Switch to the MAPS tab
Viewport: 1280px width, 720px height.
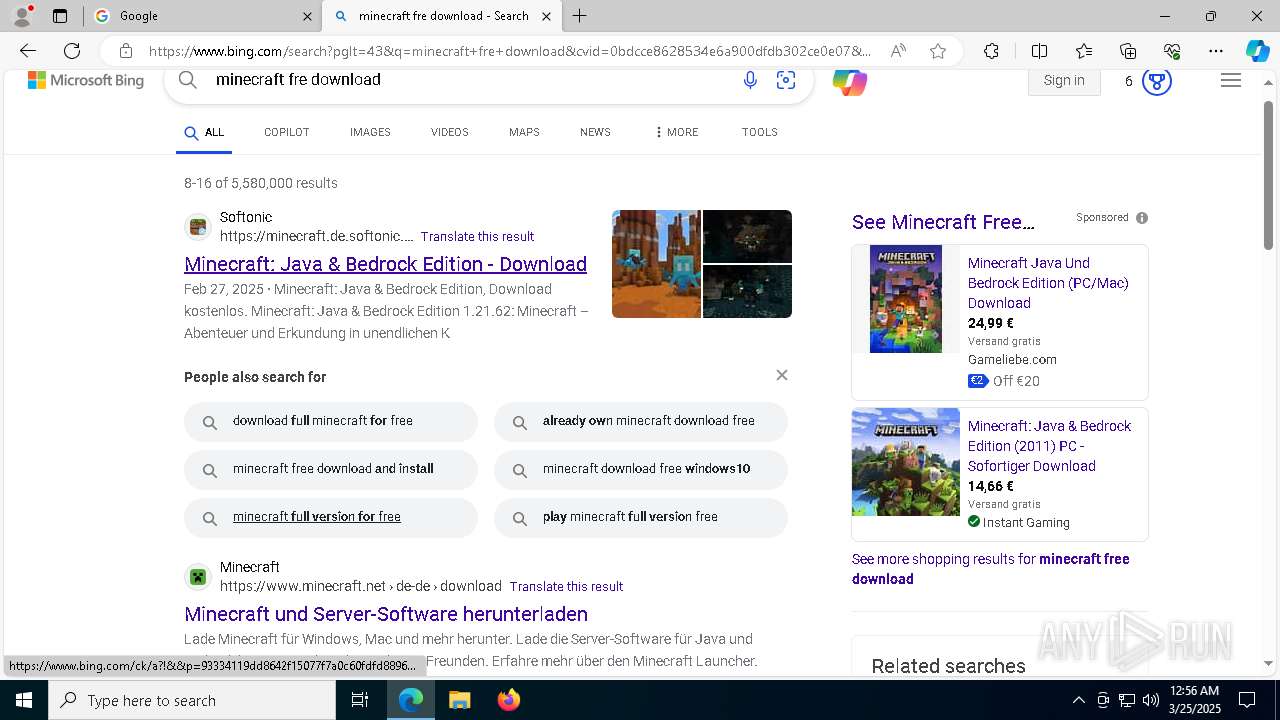(524, 132)
